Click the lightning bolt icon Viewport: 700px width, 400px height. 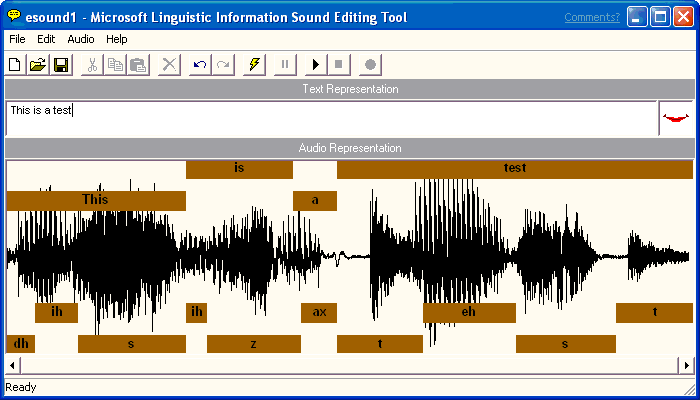tap(254, 65)
